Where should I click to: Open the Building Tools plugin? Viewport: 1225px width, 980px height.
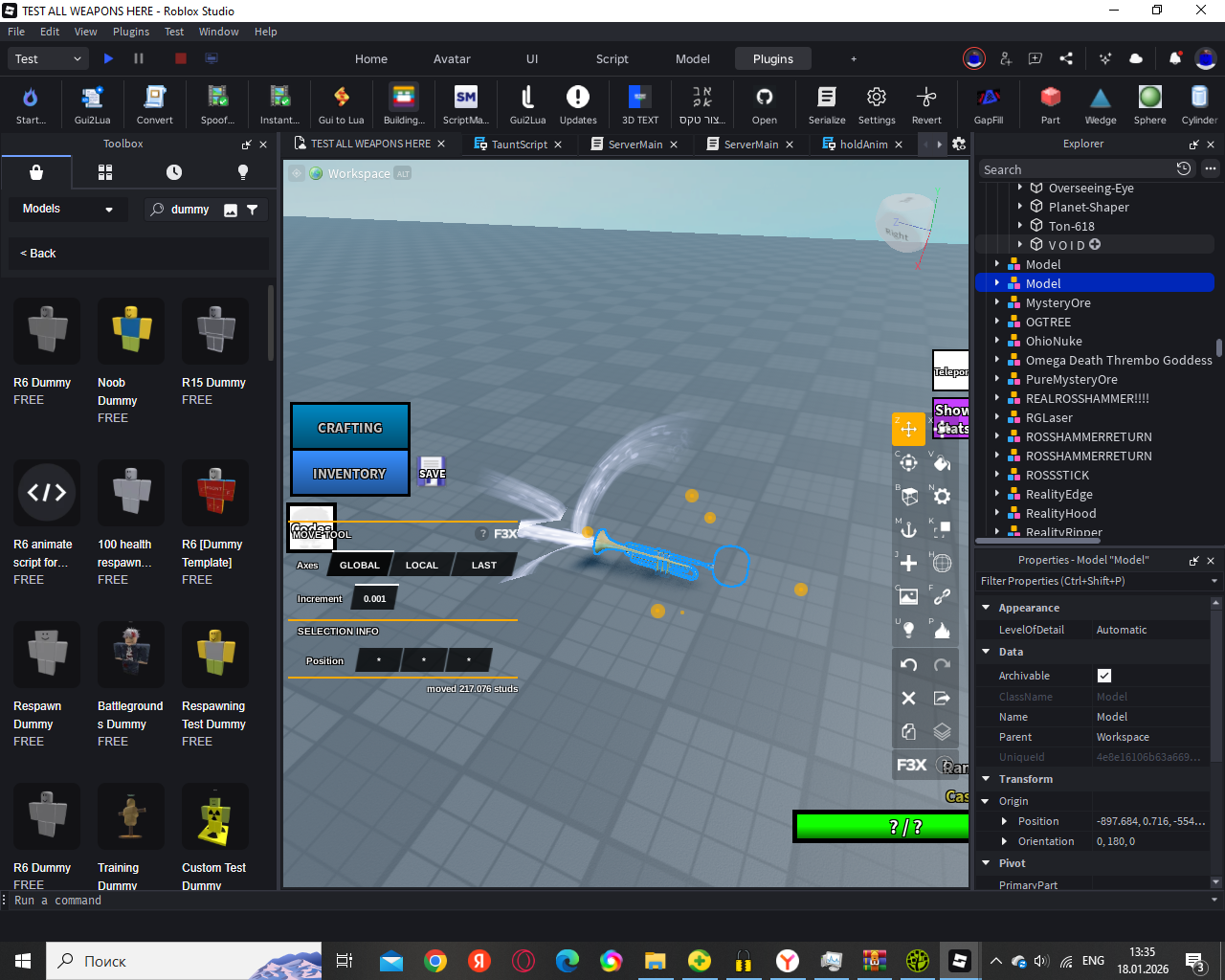pos(404,104)
